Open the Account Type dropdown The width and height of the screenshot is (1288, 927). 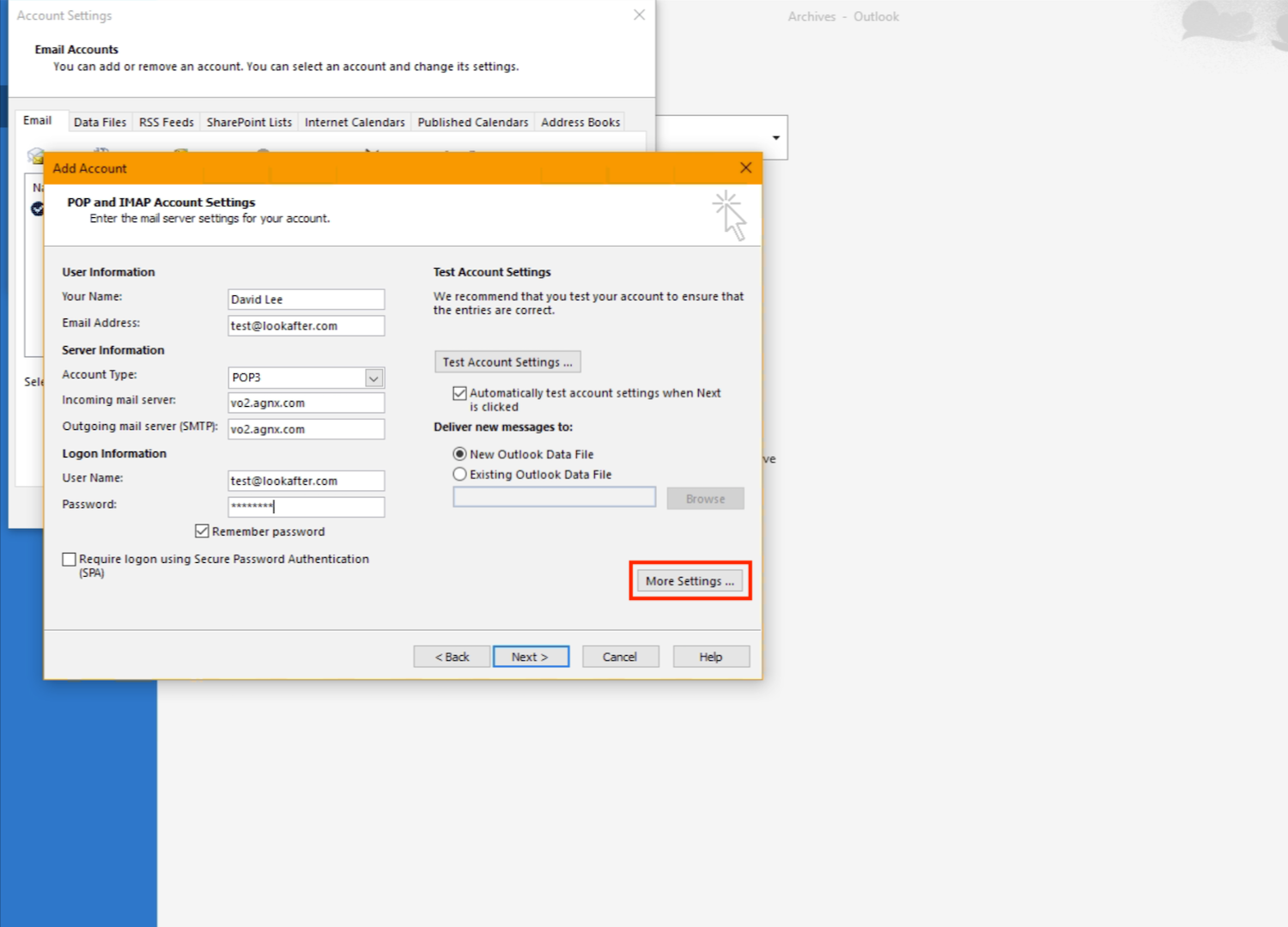point(374,378)
